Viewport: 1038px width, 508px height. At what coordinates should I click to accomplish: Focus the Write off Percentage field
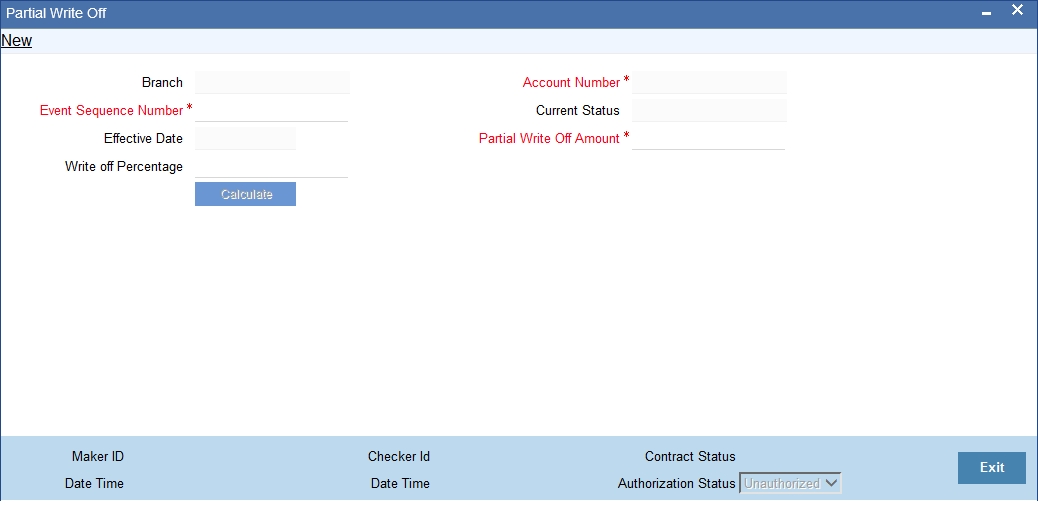[x=271, y=166]
